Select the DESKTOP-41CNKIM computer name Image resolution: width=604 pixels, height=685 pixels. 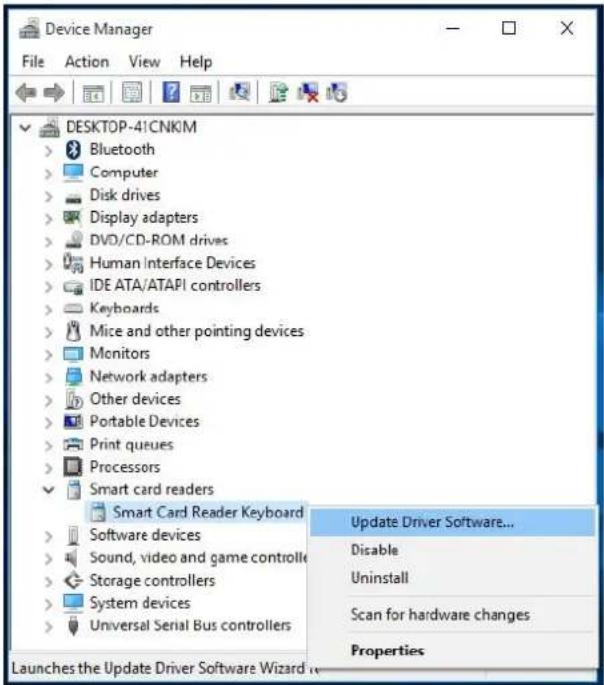coord(131,127)
